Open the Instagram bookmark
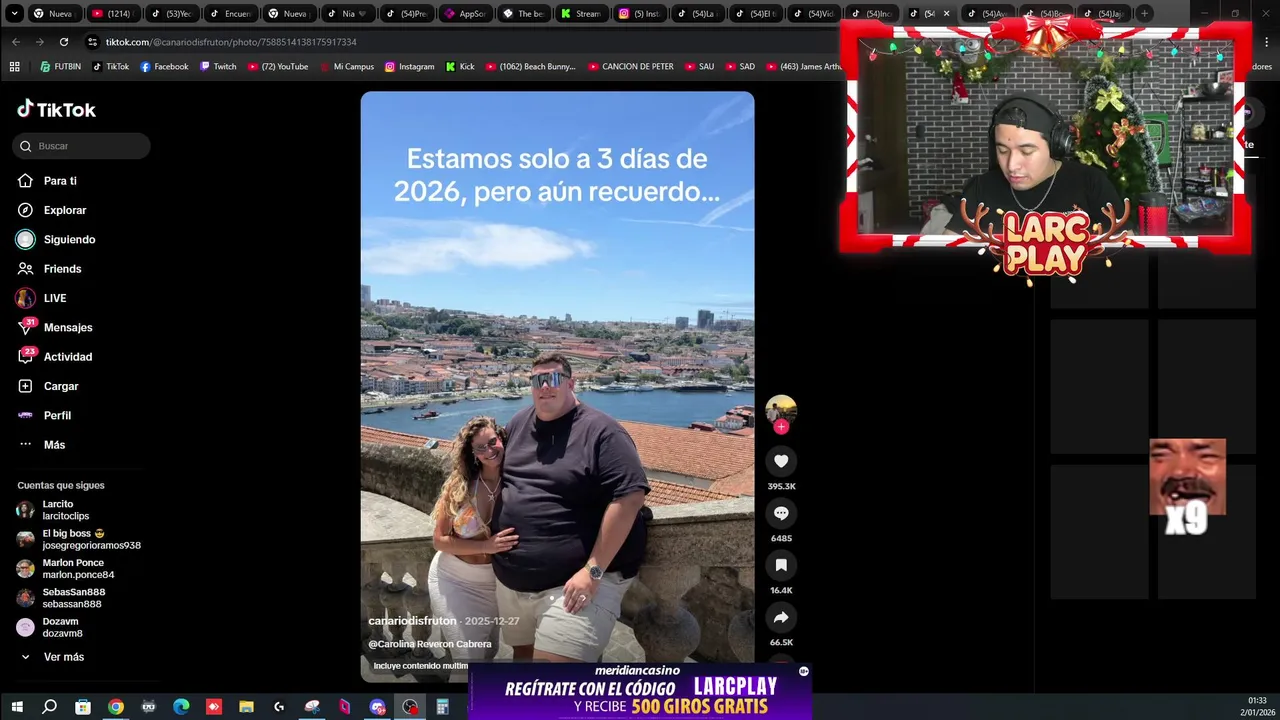This screenshot has width=1280, height=720. (410, 67)
